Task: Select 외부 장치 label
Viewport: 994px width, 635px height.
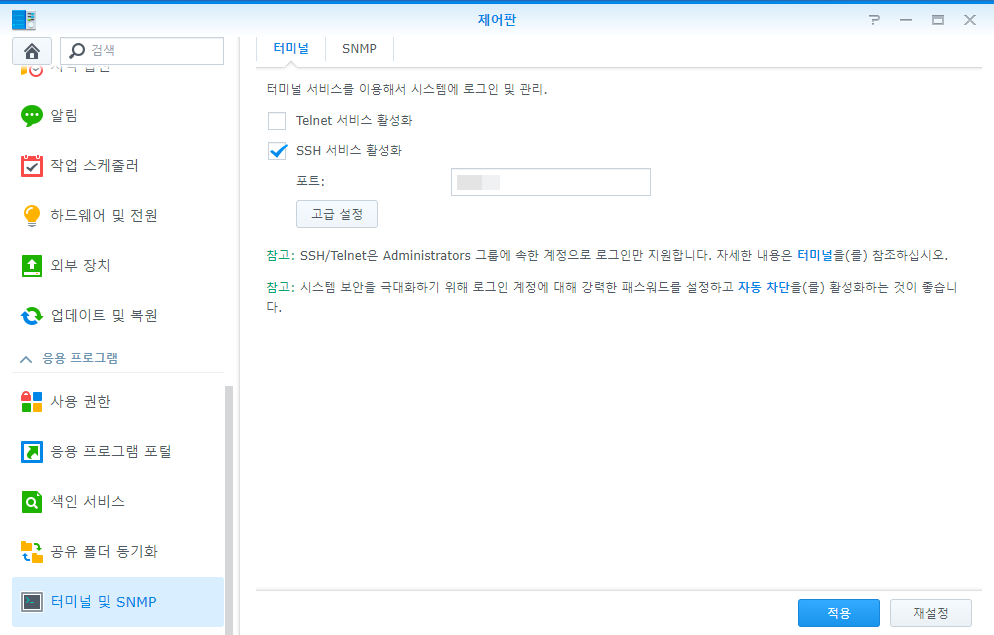Action: [81, 266]
